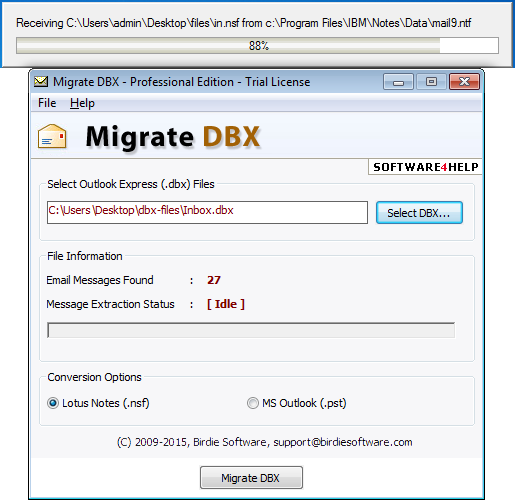This screenshot has height=500, width=515.
Task: Click the Migrate DBX envelope logo
Action: 52,136
